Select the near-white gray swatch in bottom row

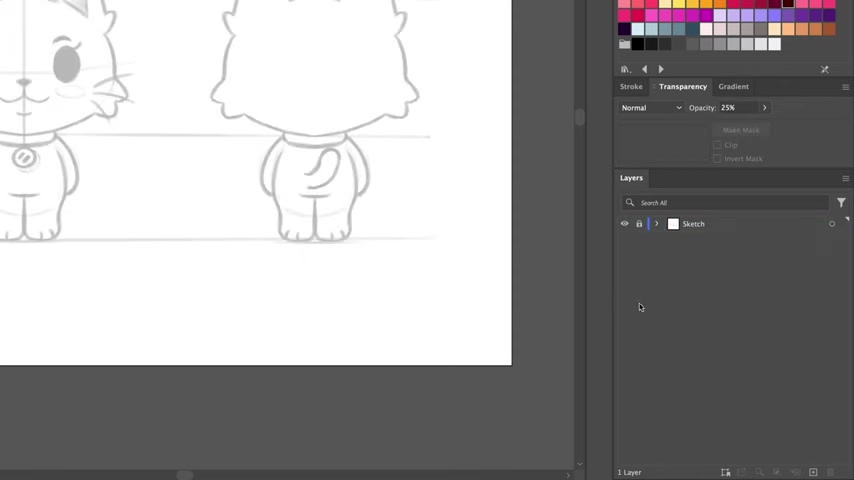tap(774, 44)
